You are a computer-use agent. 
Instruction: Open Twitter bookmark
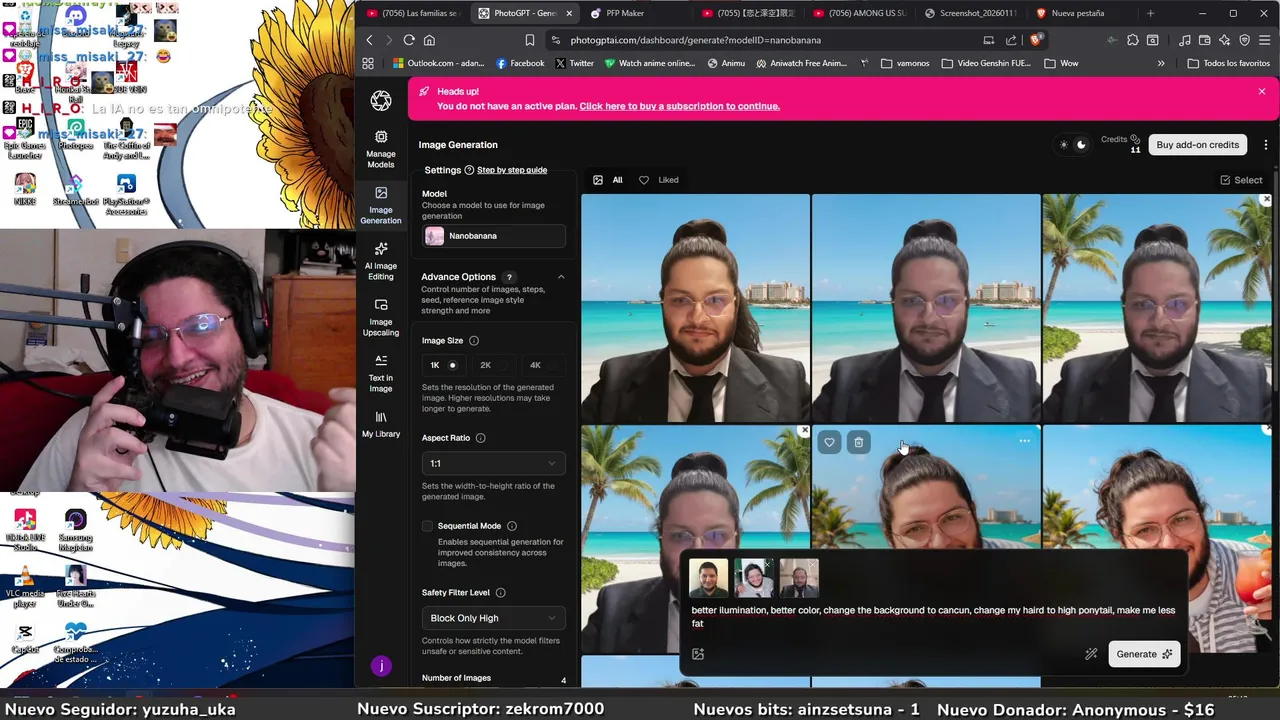574,63
